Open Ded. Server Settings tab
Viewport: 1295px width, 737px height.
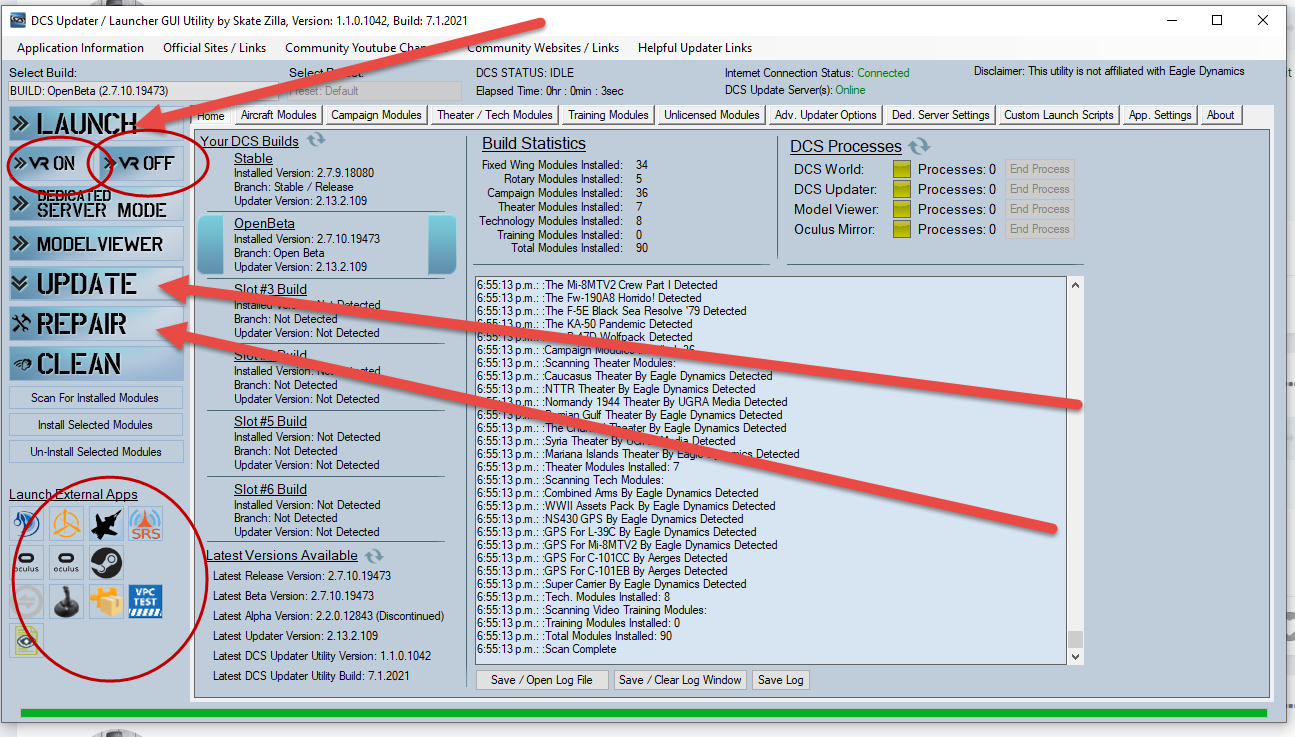point(941,115)
